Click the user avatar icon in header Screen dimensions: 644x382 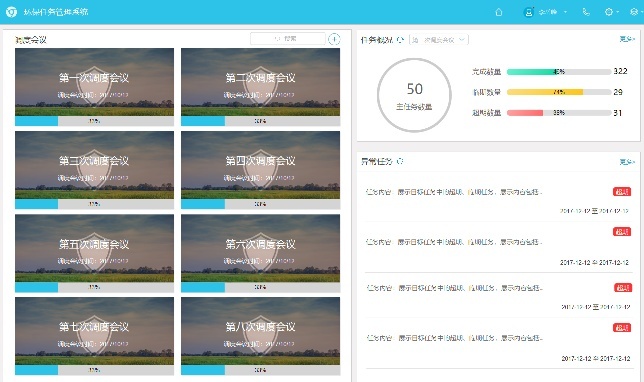tap(529, 12)
